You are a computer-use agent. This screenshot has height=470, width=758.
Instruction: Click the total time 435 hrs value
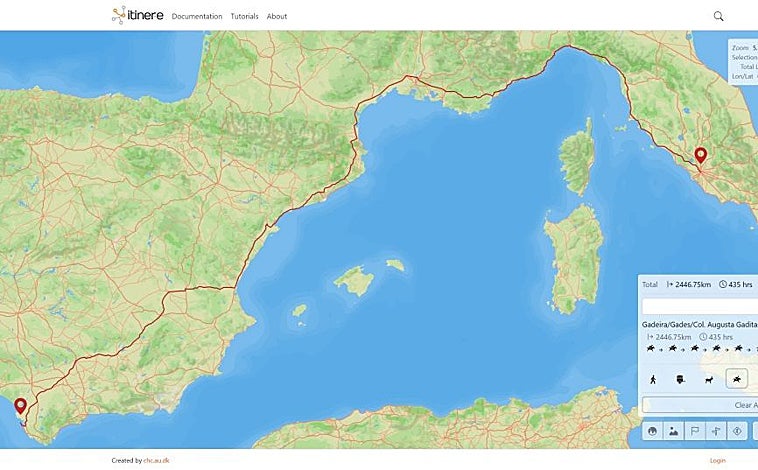coord(740,284)
